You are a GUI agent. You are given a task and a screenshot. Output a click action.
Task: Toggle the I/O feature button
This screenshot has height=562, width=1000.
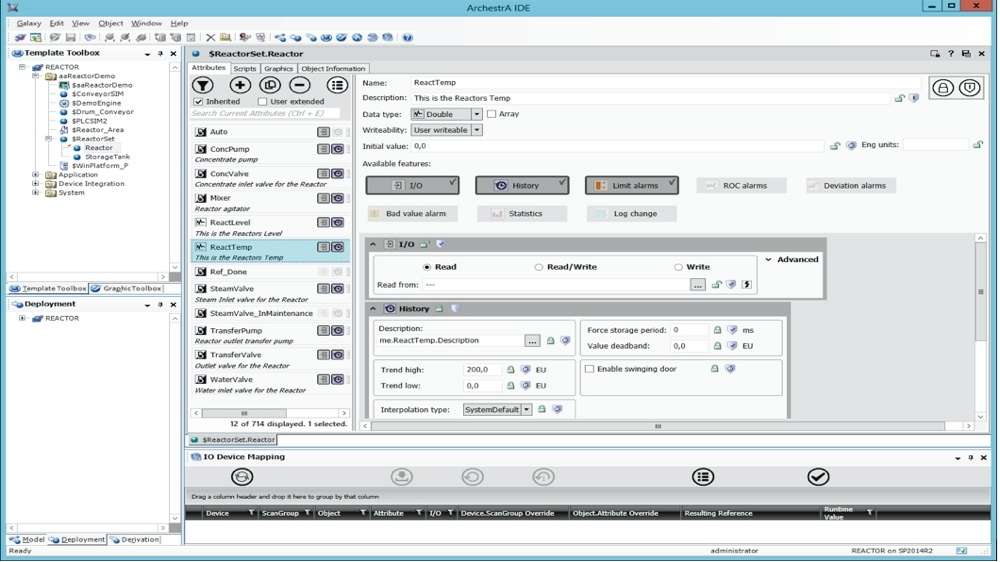click(412, 186)
